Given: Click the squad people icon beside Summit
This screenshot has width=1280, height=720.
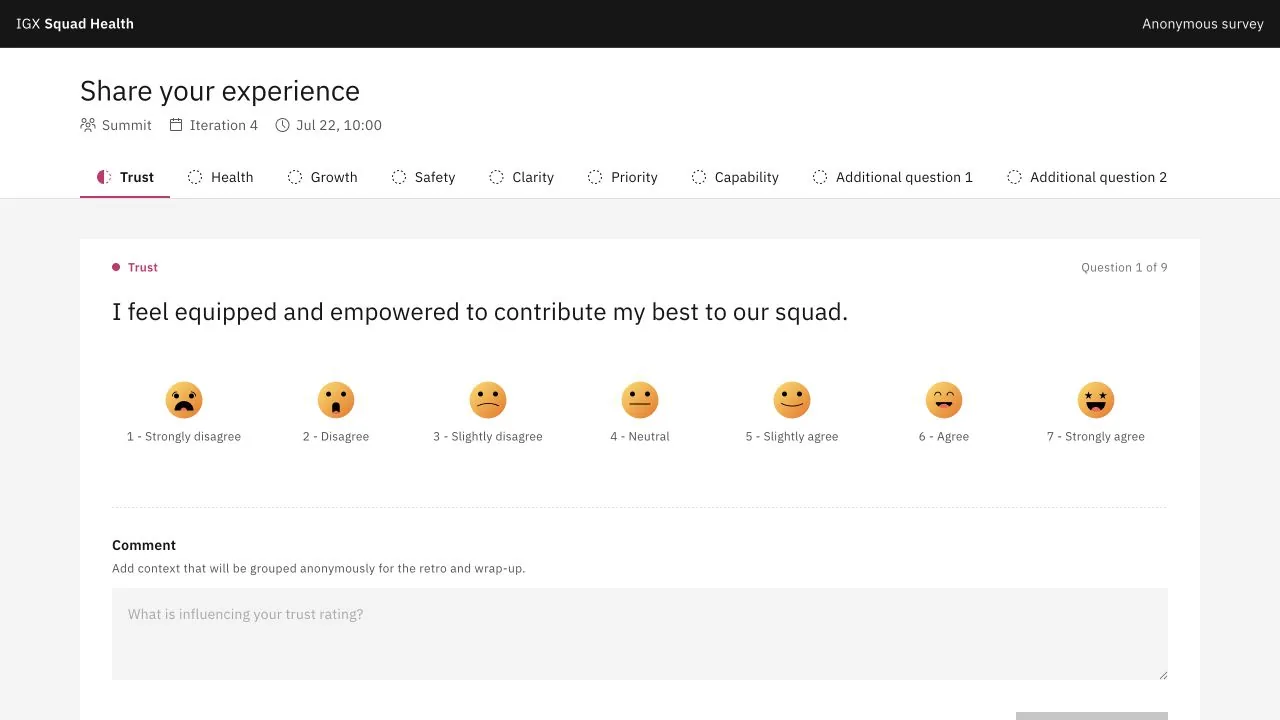Looking at the screenshot, I should pos(88,125).
